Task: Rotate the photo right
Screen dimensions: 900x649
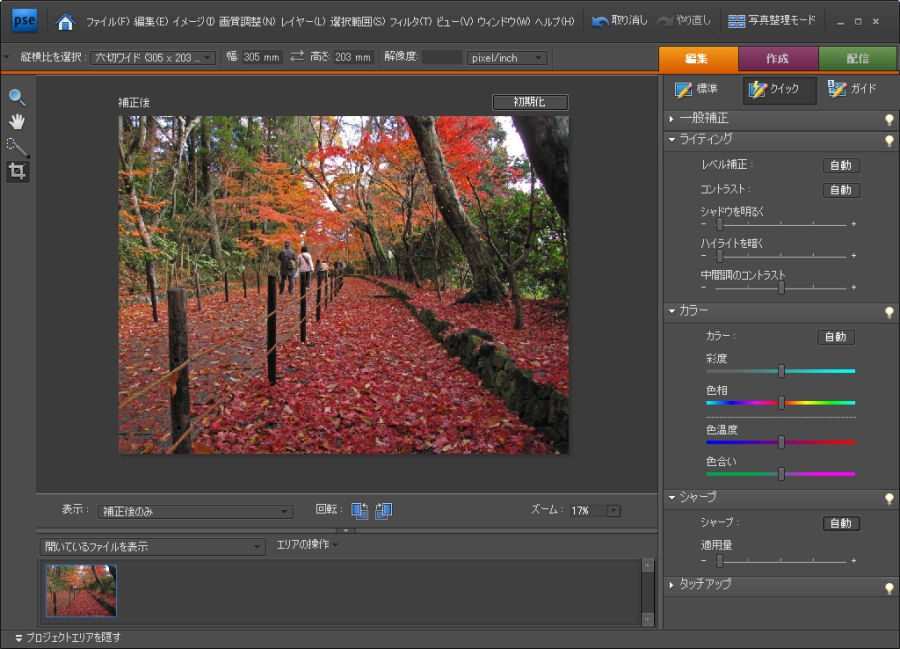Action: (383, 511)
